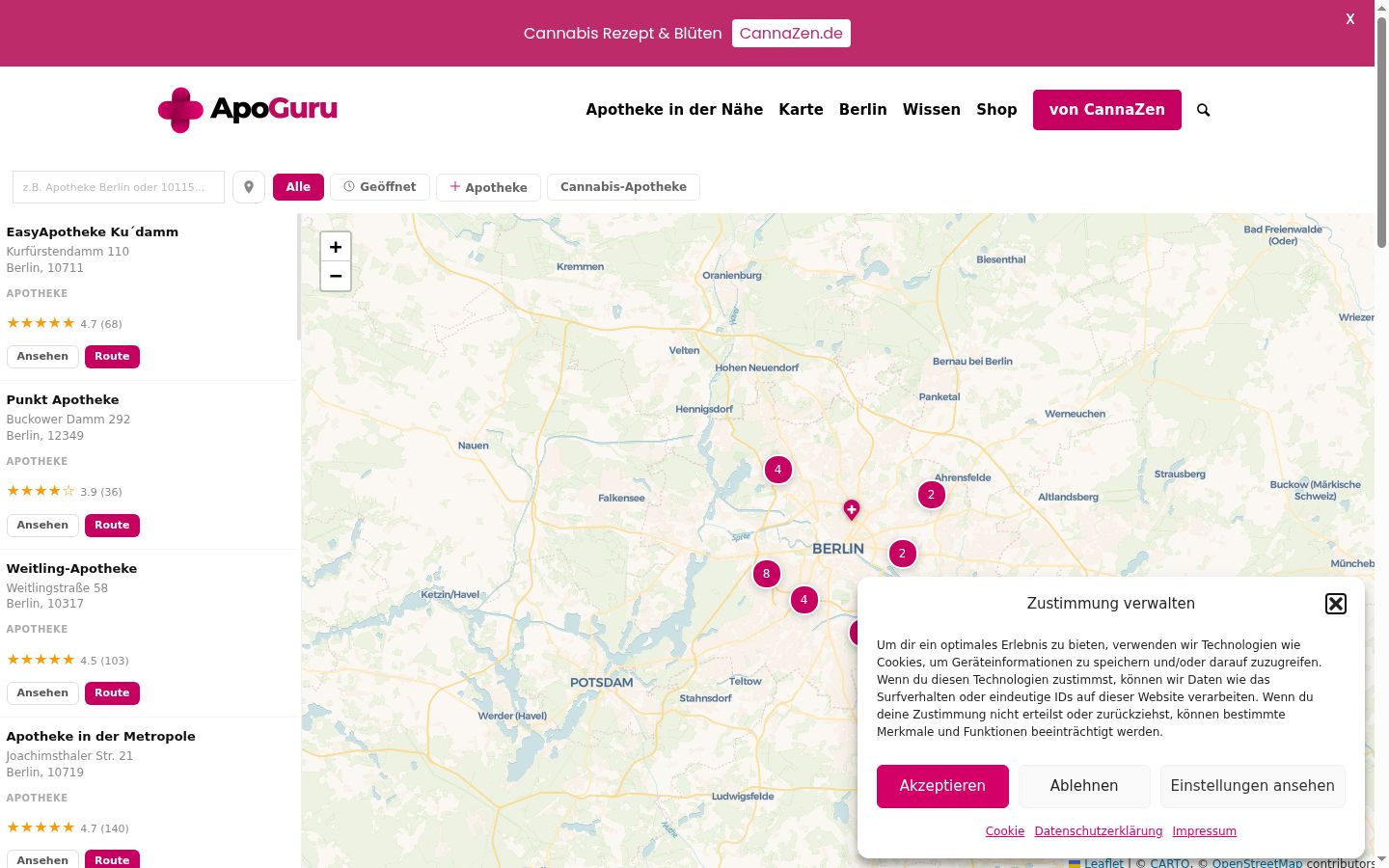1389x868 pixels.
Task: Open the Leaflet attribution link
Action: (1096, 862)
